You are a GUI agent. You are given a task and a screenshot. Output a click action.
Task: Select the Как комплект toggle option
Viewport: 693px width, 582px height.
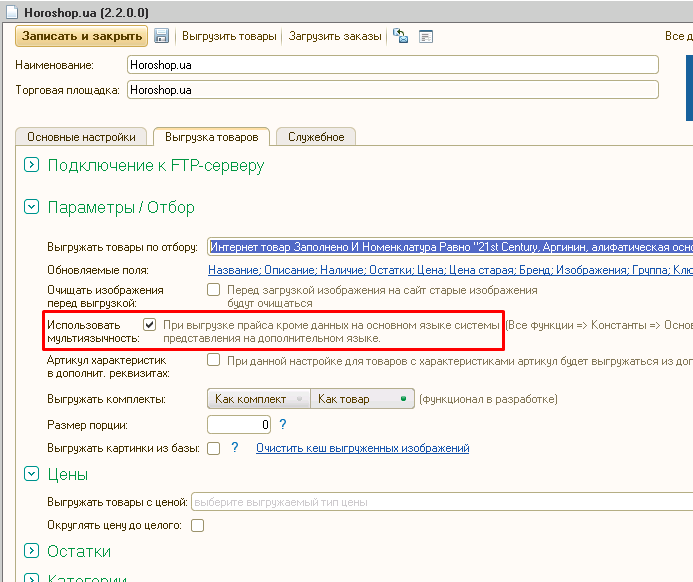pyautogui.click(x=258, y=399)
